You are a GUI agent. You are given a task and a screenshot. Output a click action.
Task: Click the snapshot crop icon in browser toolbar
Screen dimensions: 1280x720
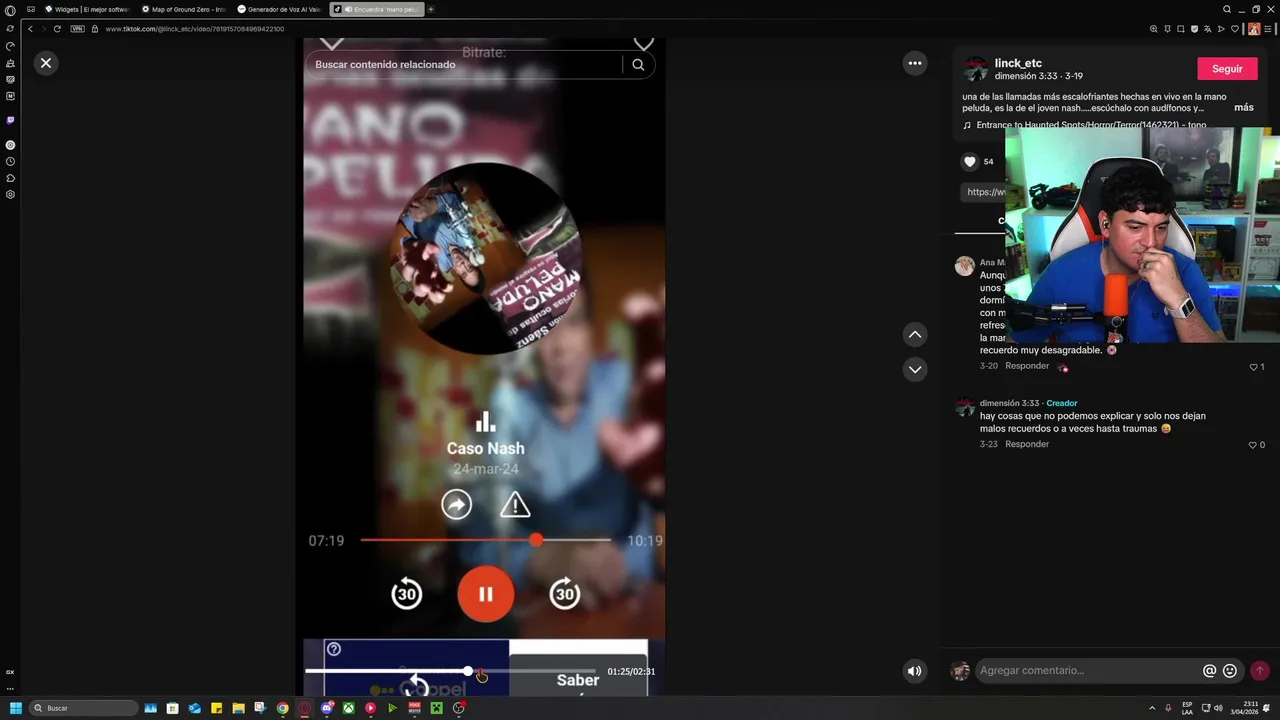tap(1180, 29)
